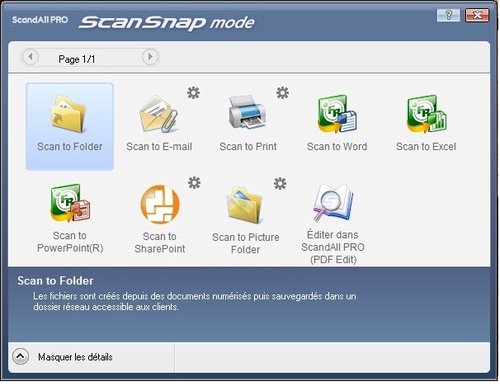
Task: Select the Scan to PowerPoint(R) icon
Action: point(70,203)
